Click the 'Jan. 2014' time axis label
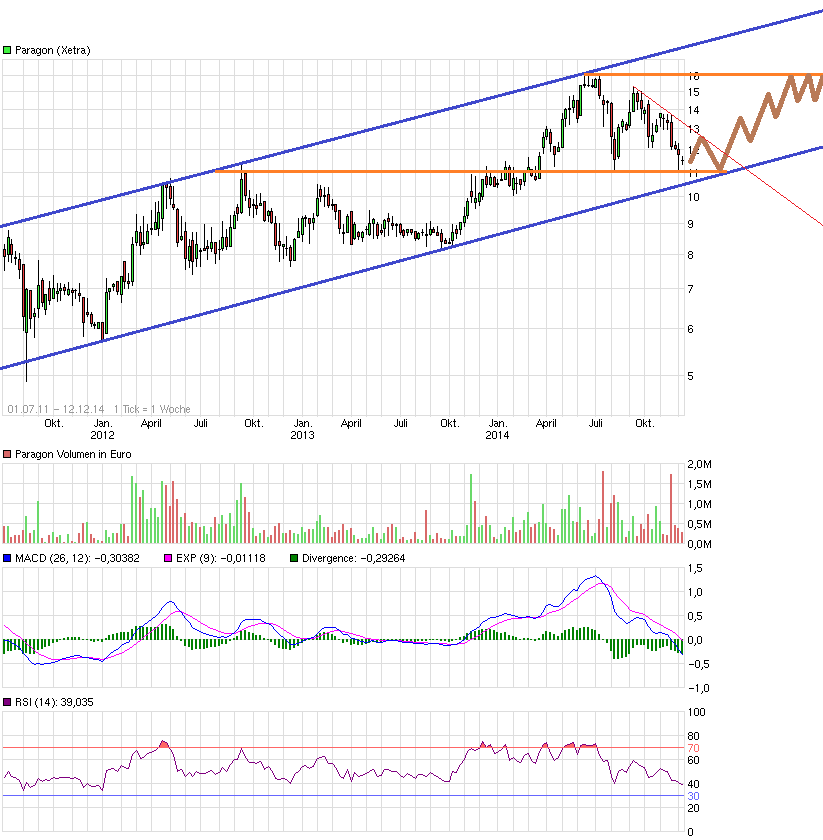Screen dimensions: 823x840 coord(497,429)
